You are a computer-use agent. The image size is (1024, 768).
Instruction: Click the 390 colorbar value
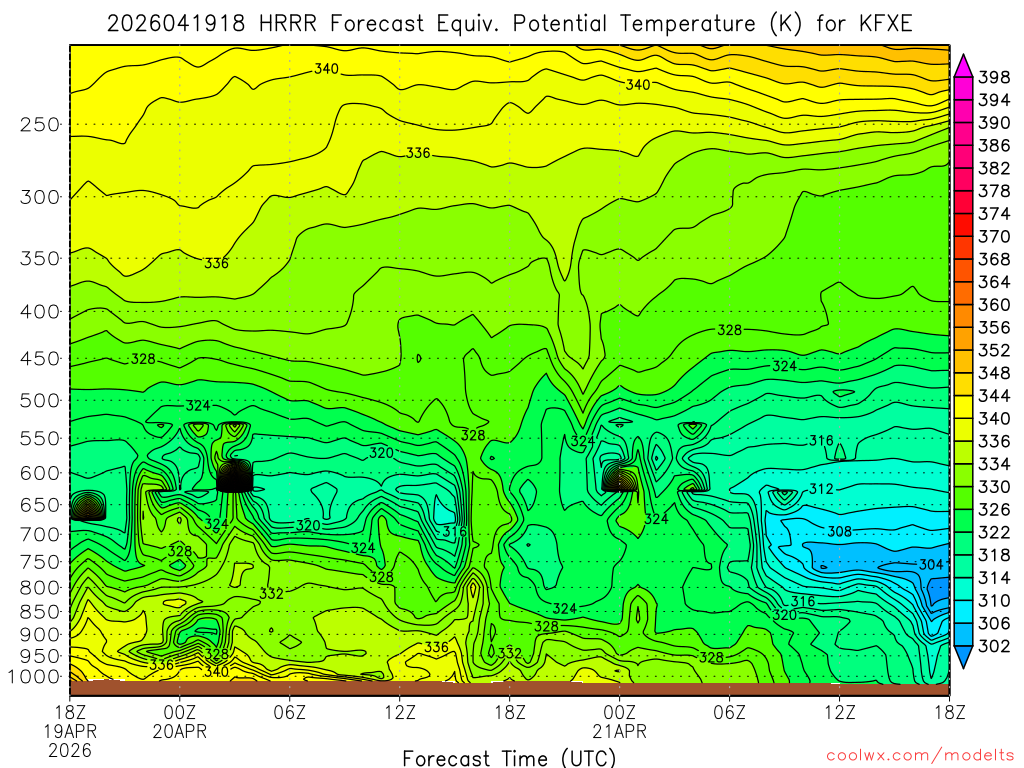[x=994, y=123]
